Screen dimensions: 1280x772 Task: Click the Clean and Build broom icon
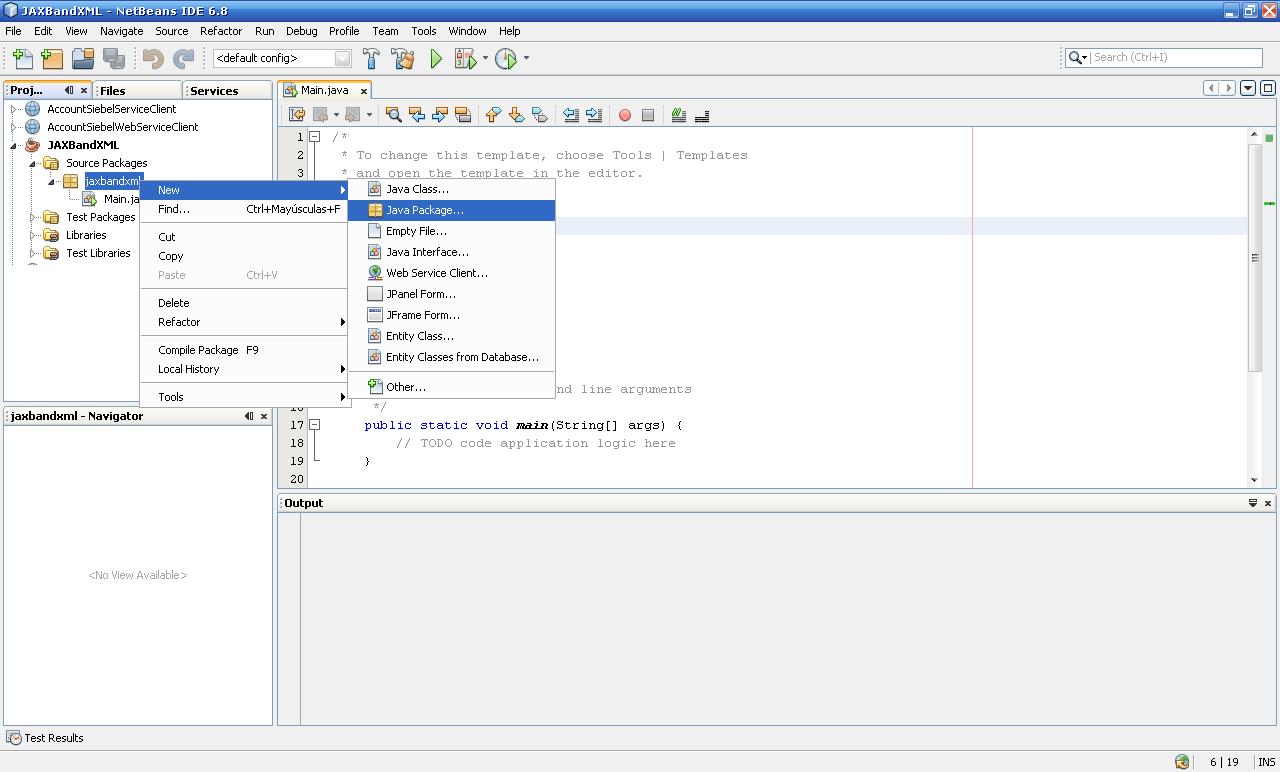[x=403, y=59]
